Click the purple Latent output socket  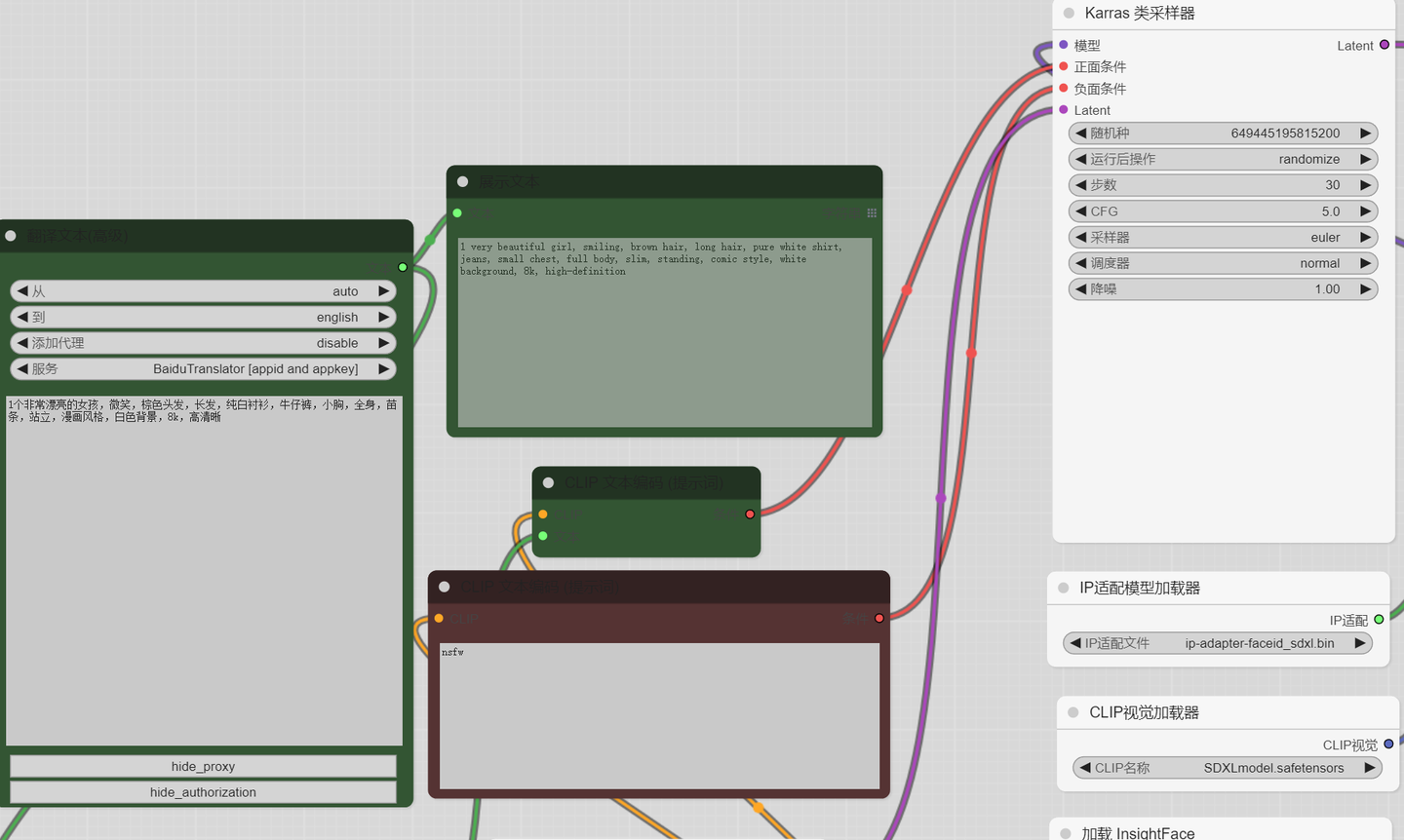click(1384, 45)
